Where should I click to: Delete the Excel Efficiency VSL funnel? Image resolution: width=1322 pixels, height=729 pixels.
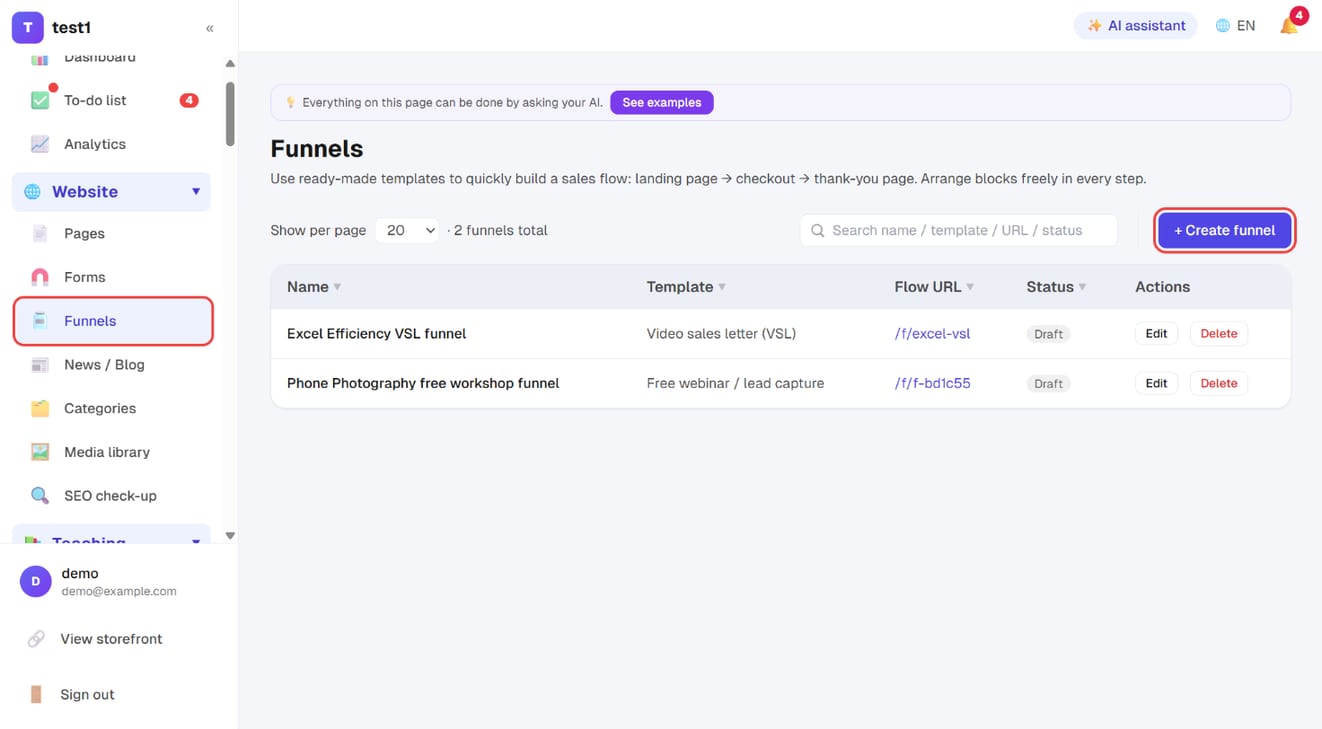[1219, 334]
